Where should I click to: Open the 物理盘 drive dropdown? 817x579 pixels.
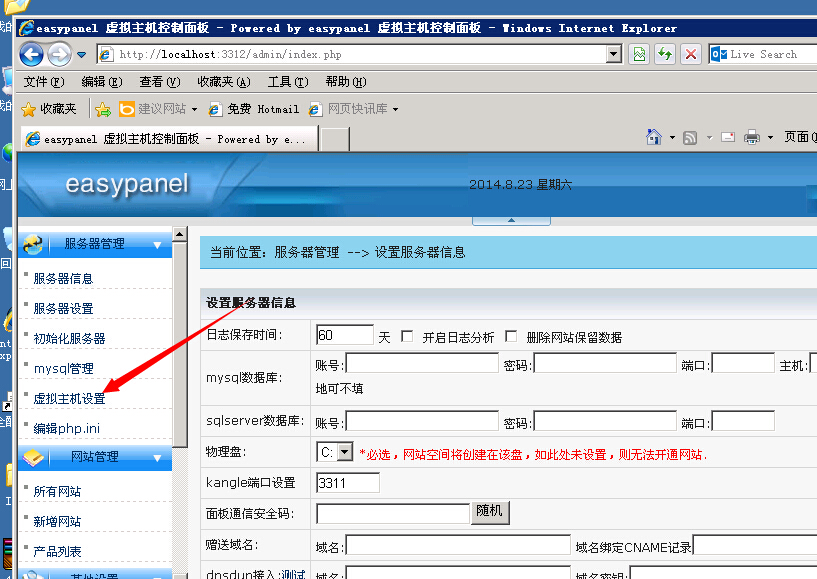[x=335, y=452]
